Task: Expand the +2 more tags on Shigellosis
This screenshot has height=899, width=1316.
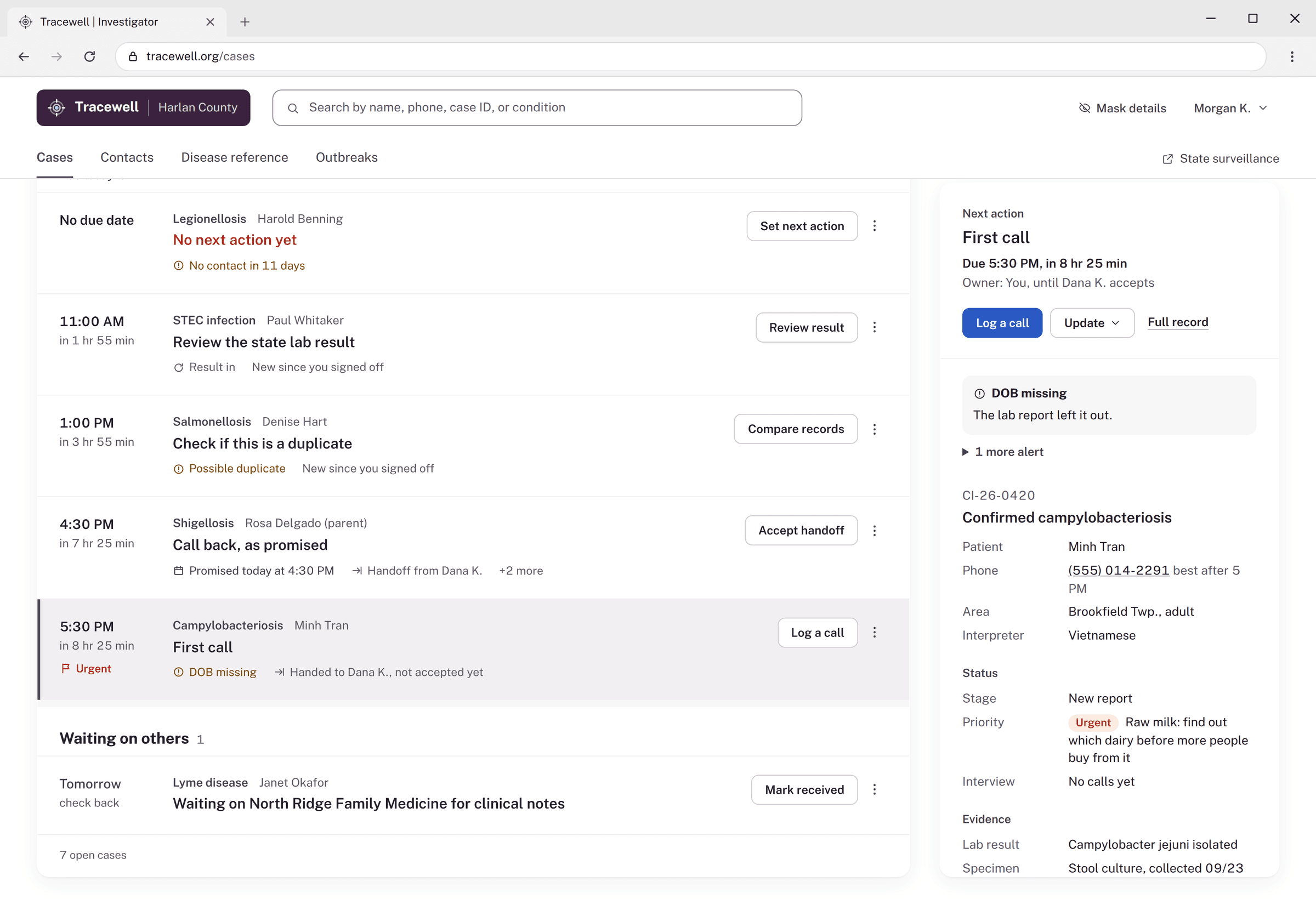Action: click(520, 571)
